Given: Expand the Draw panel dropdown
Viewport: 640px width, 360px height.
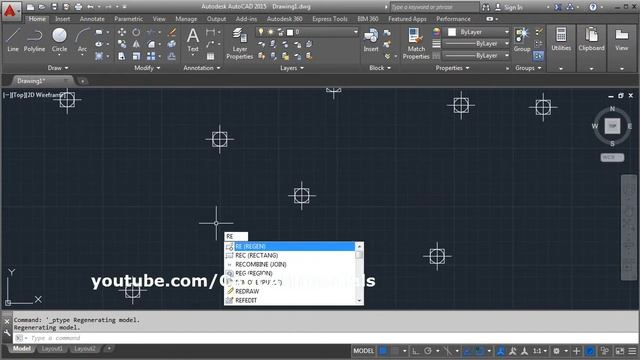Looking at the screenshot, I should coord(58,68).
